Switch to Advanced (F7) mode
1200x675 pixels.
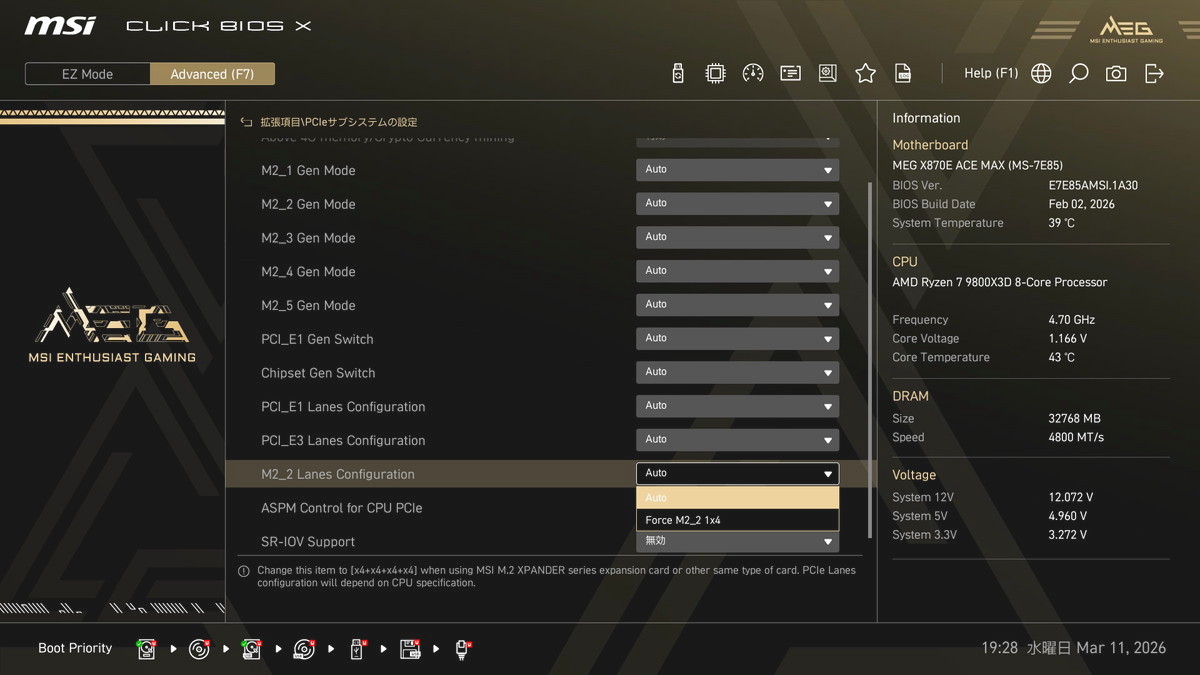tap(212, 74)
